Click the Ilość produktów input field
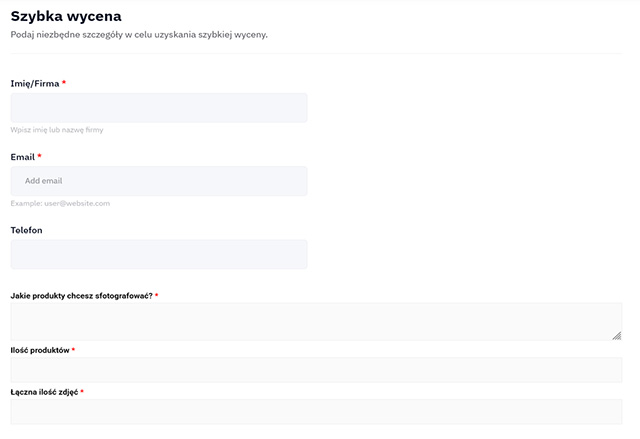Viewport: 640px width, 439px height. coord(315,370)
